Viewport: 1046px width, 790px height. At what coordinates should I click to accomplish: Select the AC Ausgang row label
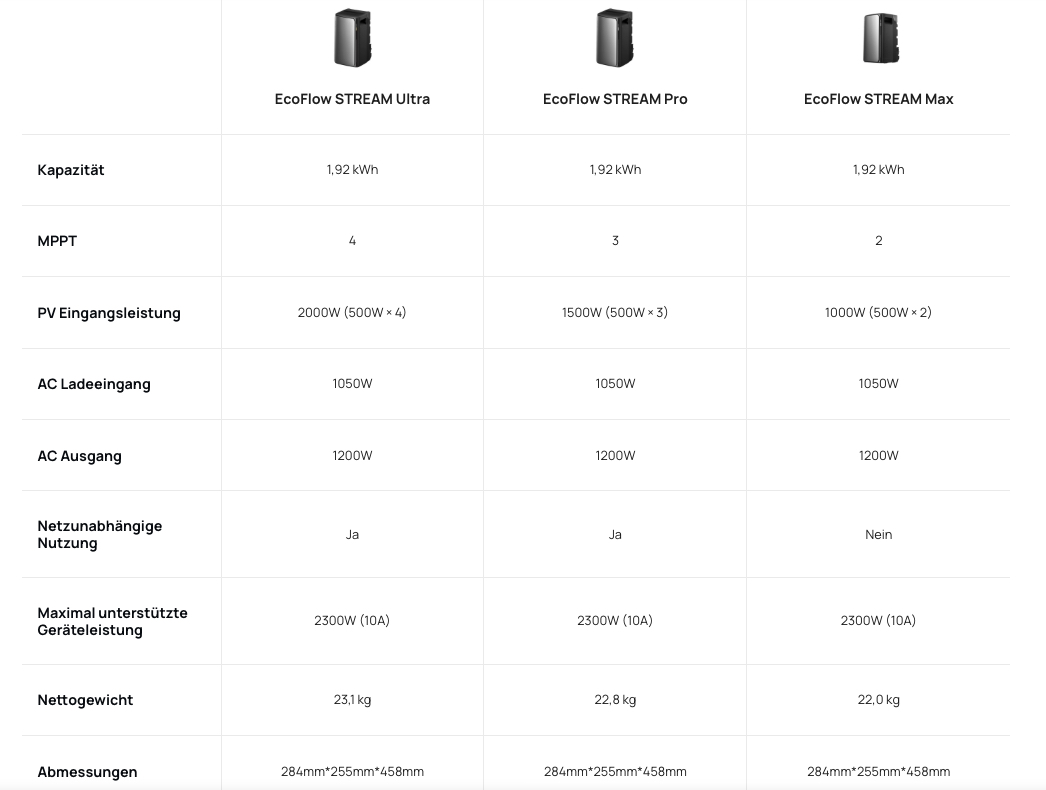[79, 456]
